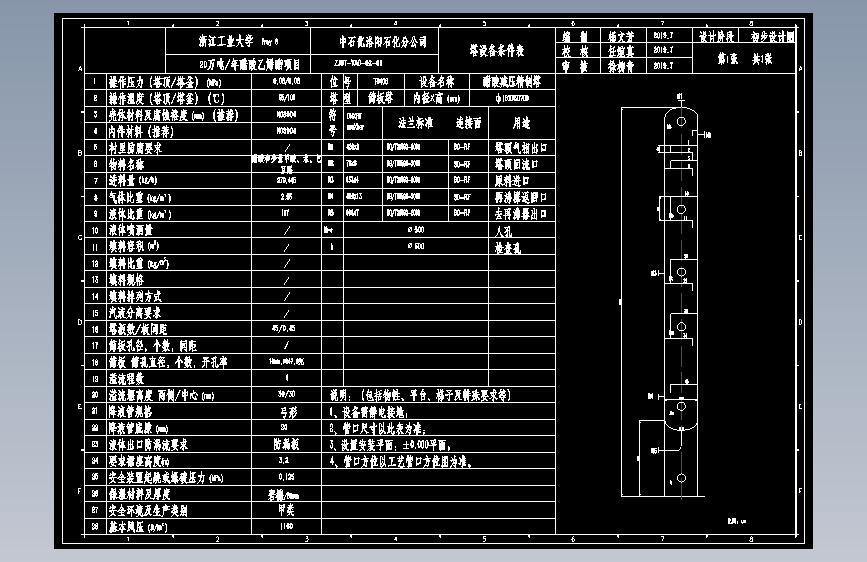Click row 14 填料排列方式 label
The height and width of the screenshot is (562, 867).
point(135,296)
